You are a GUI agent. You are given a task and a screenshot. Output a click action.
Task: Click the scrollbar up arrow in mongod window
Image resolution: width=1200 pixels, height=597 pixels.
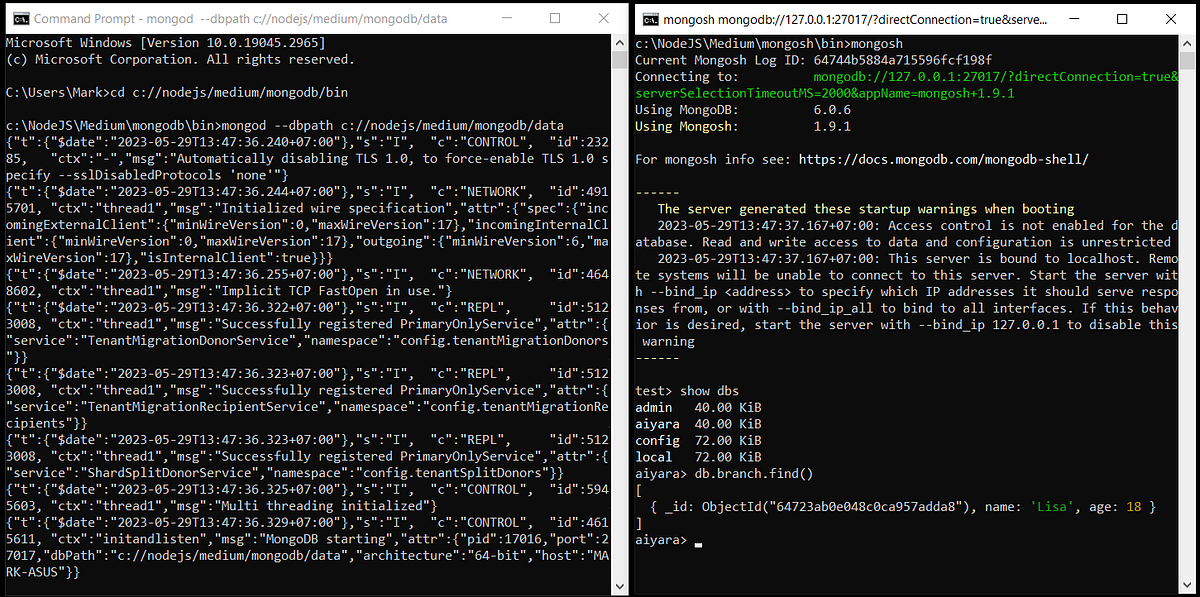(x=619, y=40)
